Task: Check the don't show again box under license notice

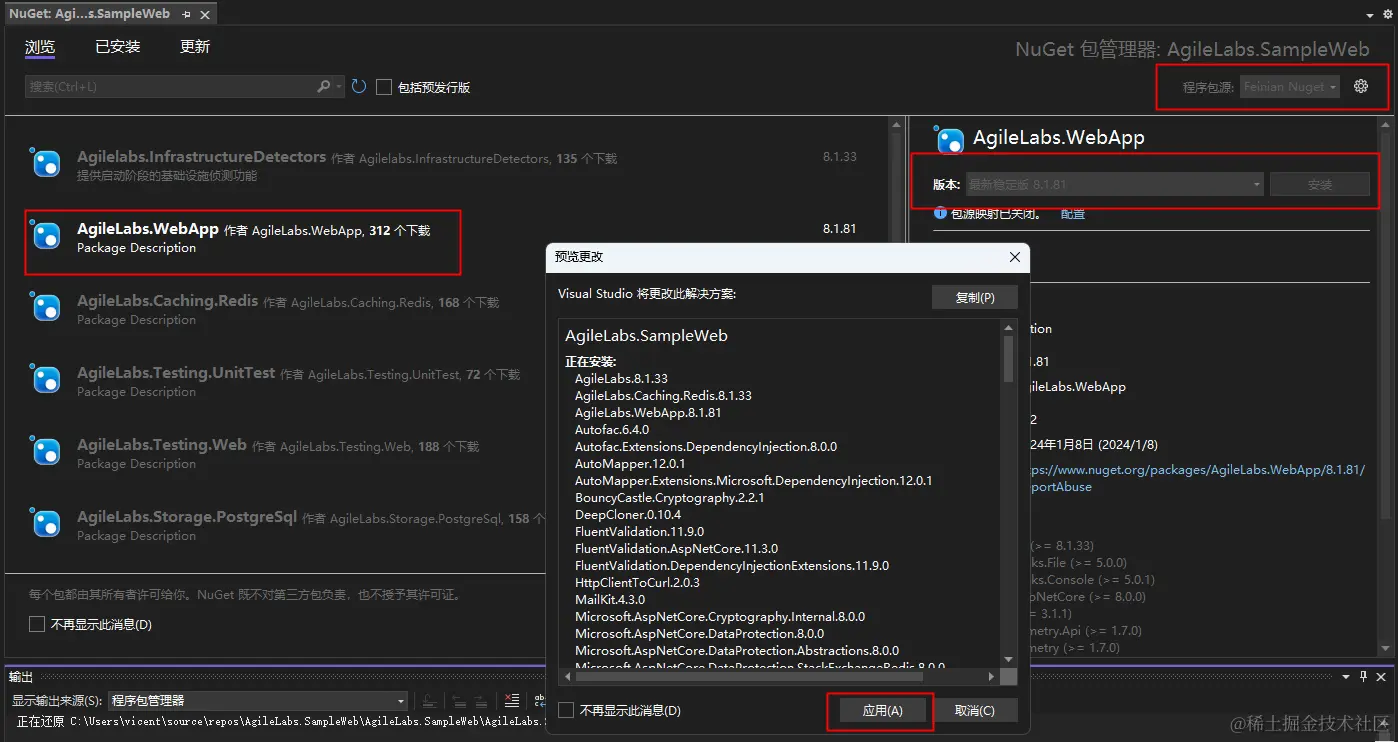Action: pyautogui.click(x=37, y=624)
